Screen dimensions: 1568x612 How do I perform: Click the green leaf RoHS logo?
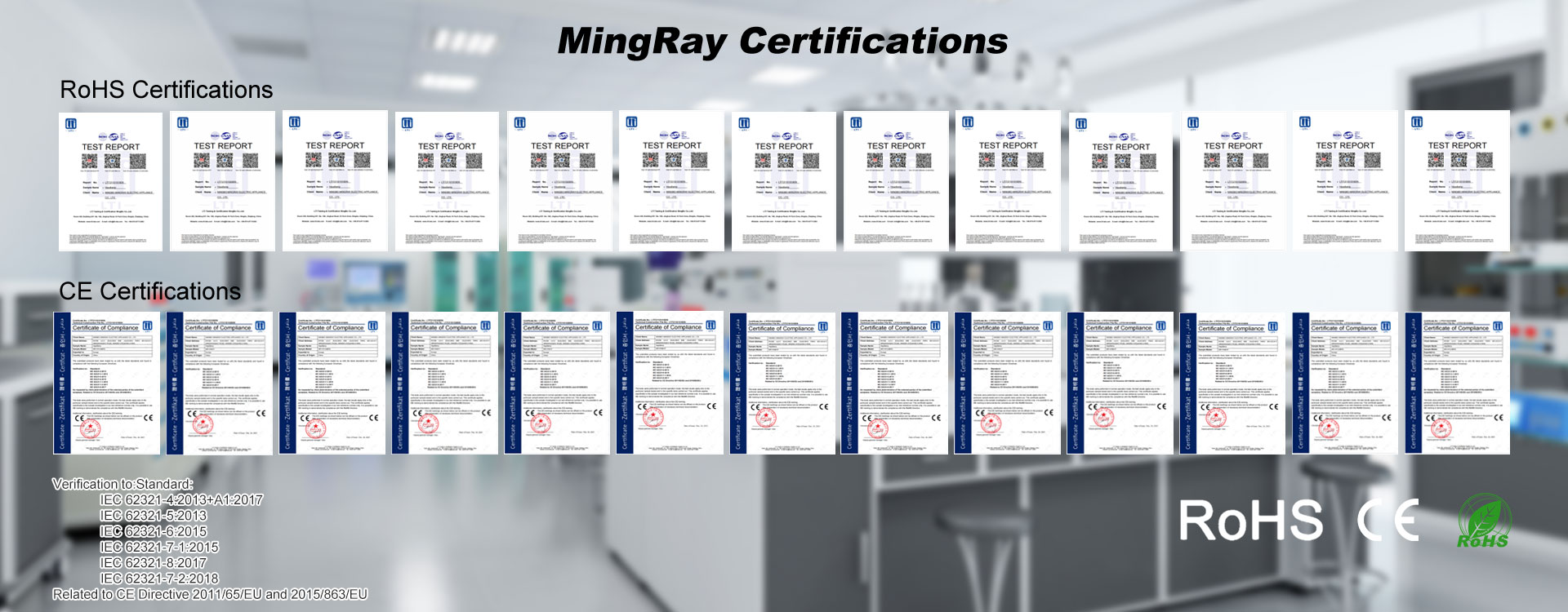1484,520
